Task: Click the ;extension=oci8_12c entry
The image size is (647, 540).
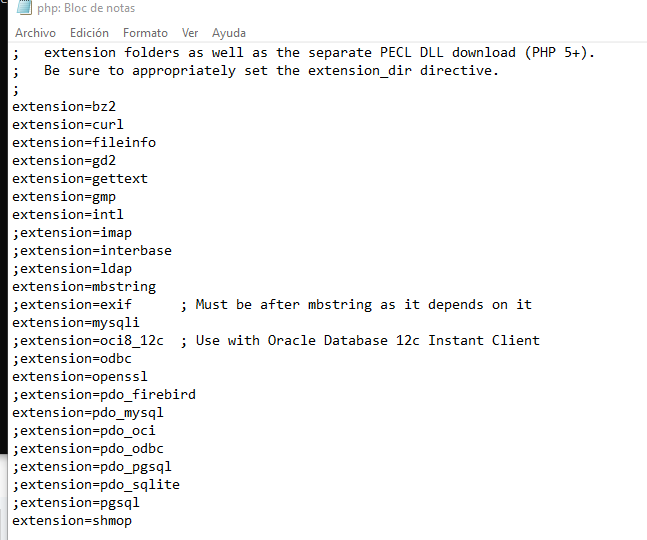Action: point(88,341)
